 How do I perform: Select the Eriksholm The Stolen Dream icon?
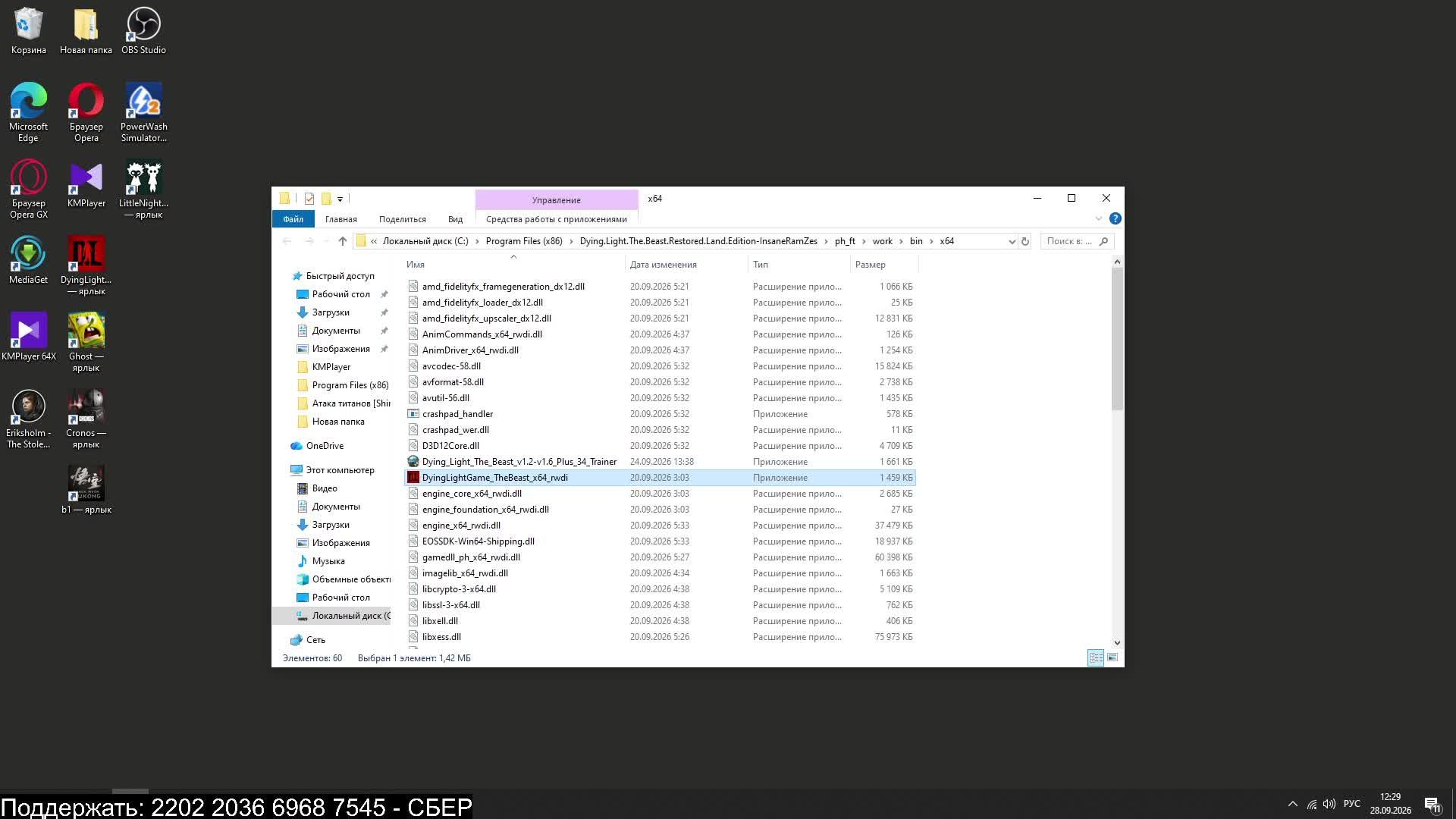[28, 419]
